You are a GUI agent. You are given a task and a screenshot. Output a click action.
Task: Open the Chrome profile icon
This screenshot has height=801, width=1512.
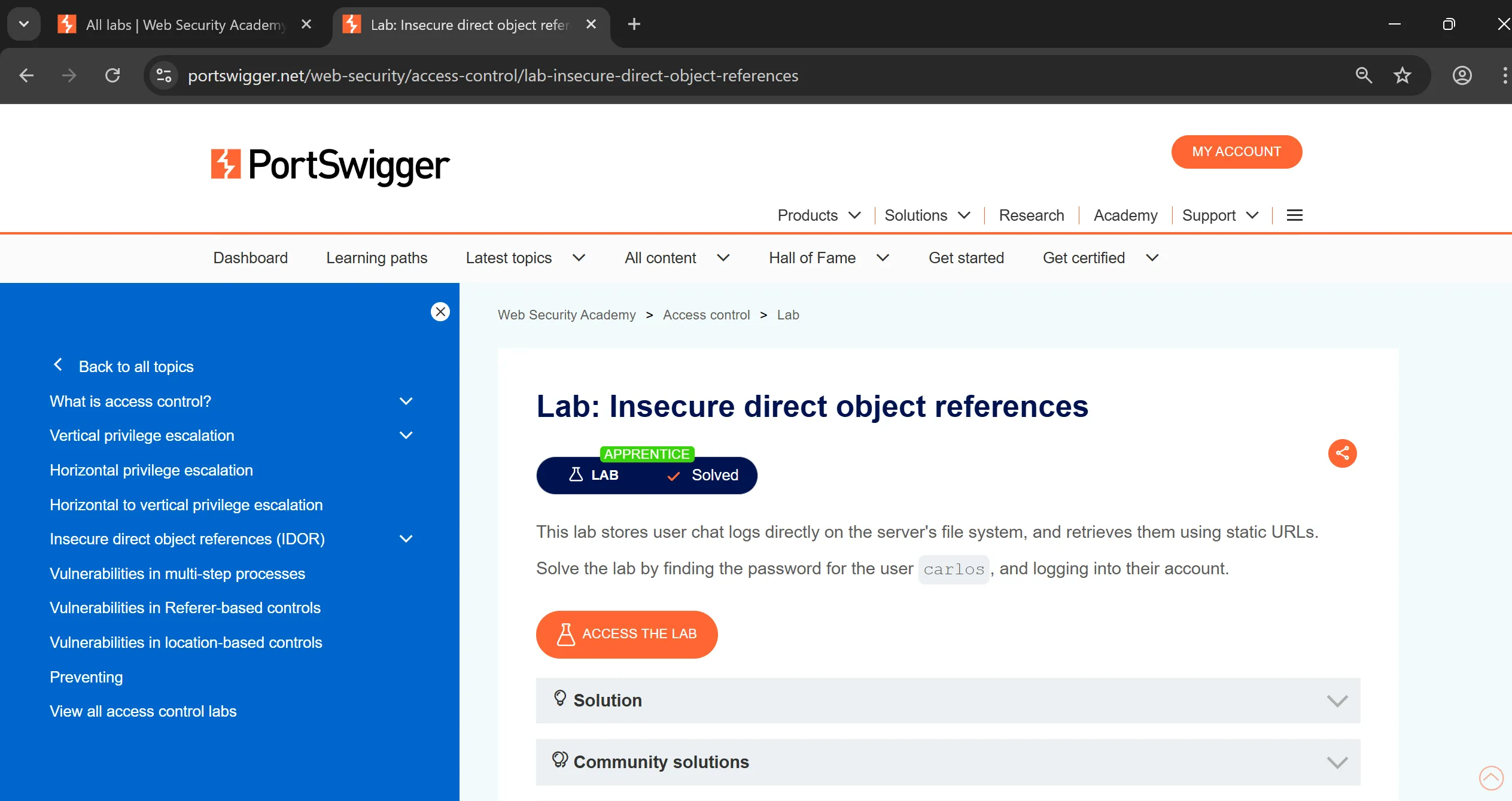coord(1462,76)
